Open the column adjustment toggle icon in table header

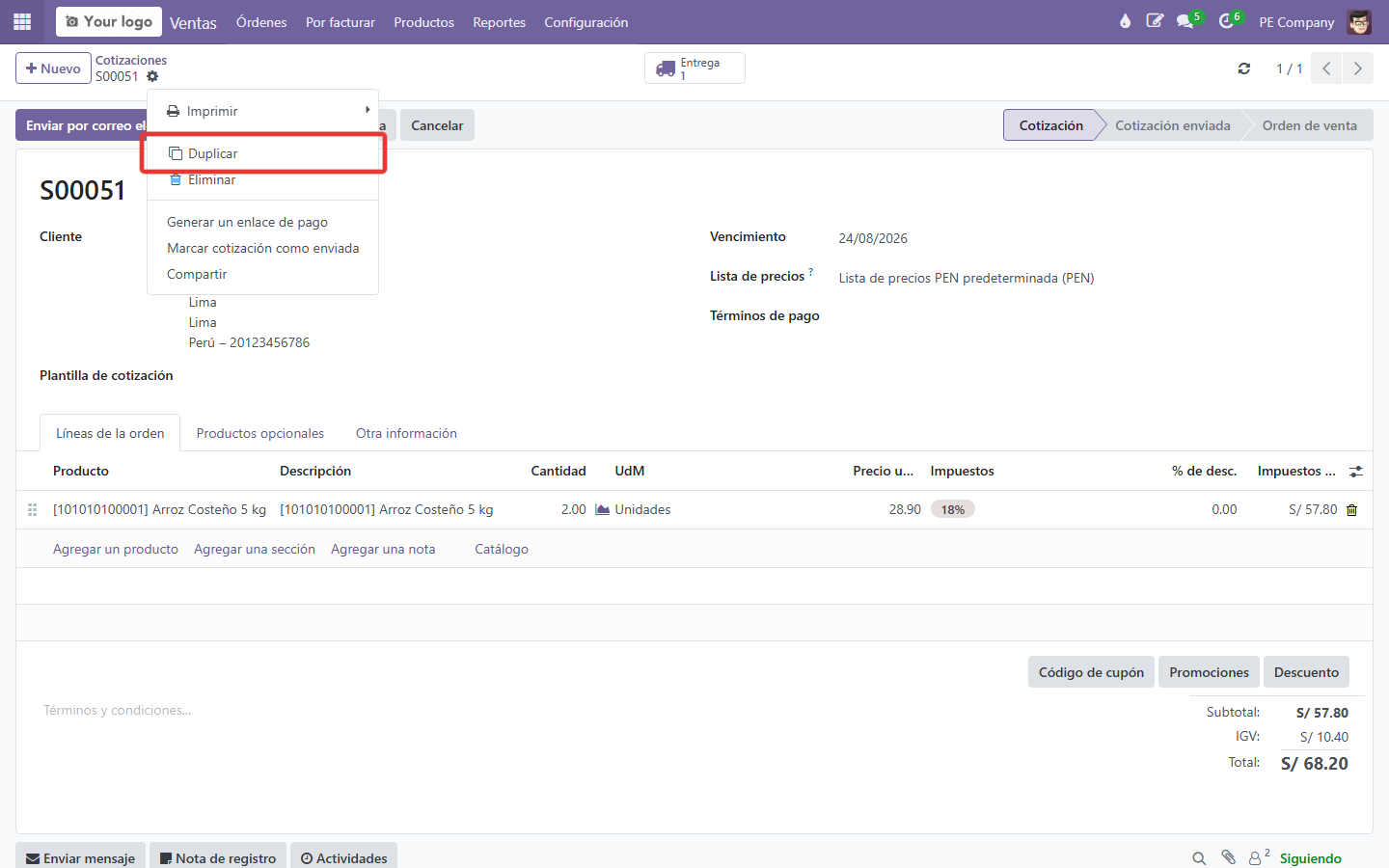pos(1355,472)
